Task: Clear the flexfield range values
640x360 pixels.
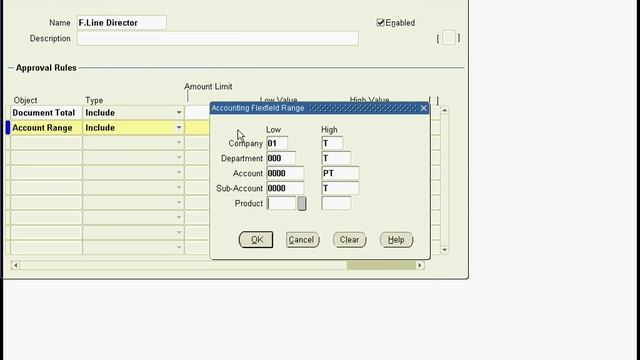Action: [349, 240]
